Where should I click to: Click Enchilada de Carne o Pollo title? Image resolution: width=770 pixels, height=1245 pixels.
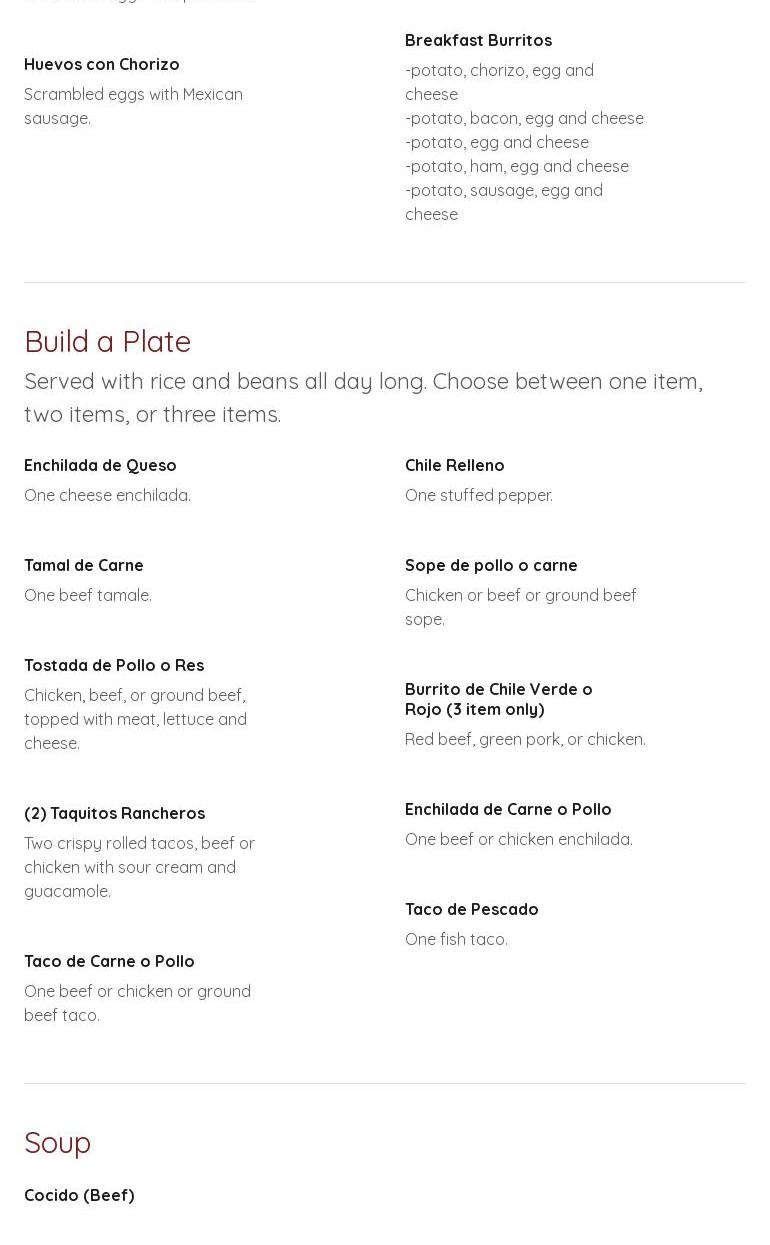(508, 809)
